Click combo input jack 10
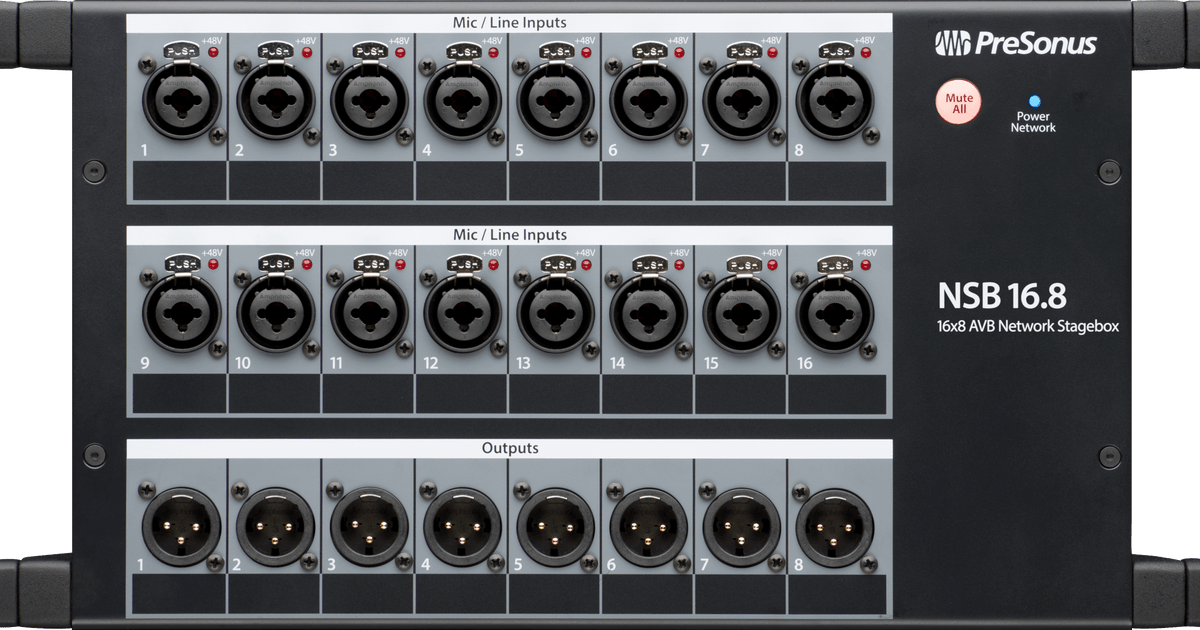 click(275, 313)
